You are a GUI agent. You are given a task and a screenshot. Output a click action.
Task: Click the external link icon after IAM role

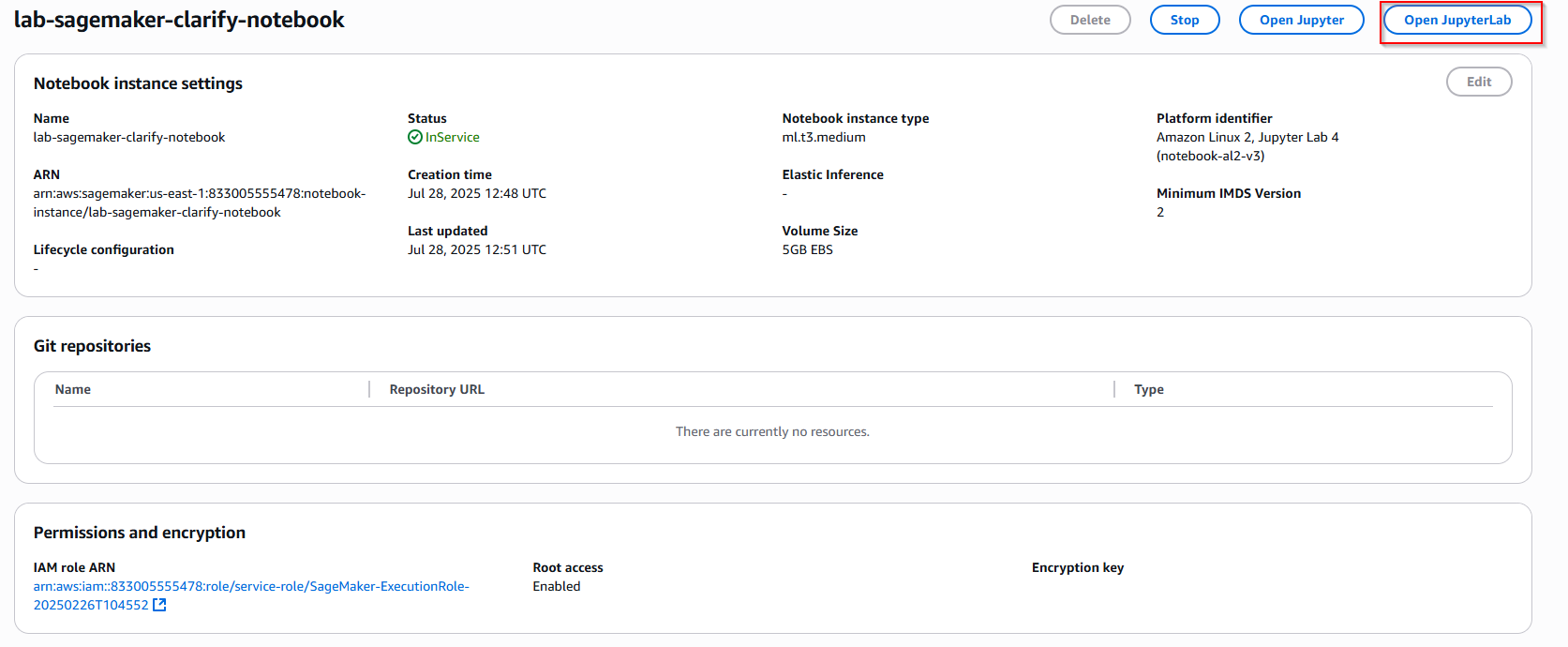pos(159,605)
